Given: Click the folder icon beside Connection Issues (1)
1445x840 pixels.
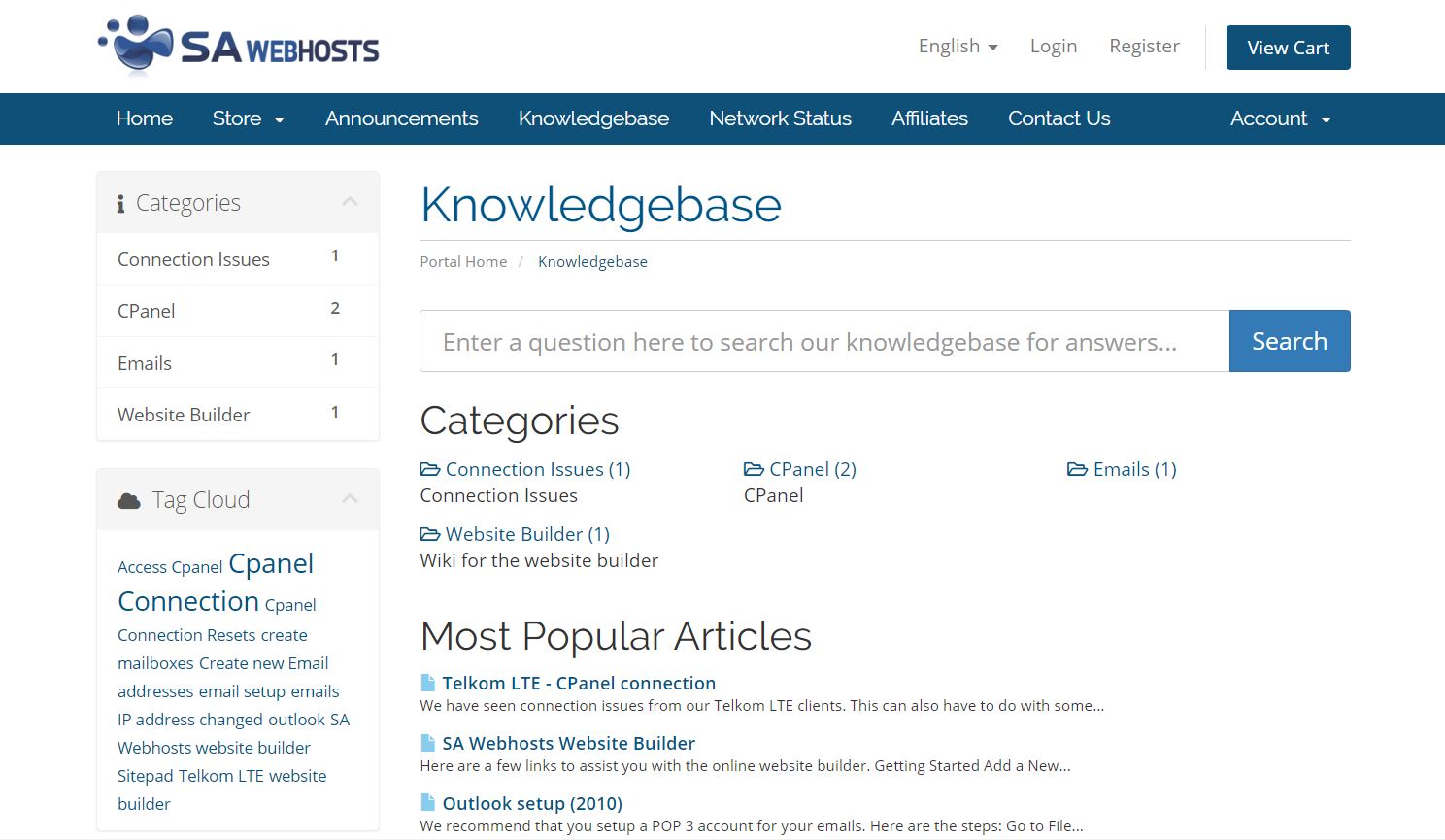Looking at the screenshot, I should (429, 469).
